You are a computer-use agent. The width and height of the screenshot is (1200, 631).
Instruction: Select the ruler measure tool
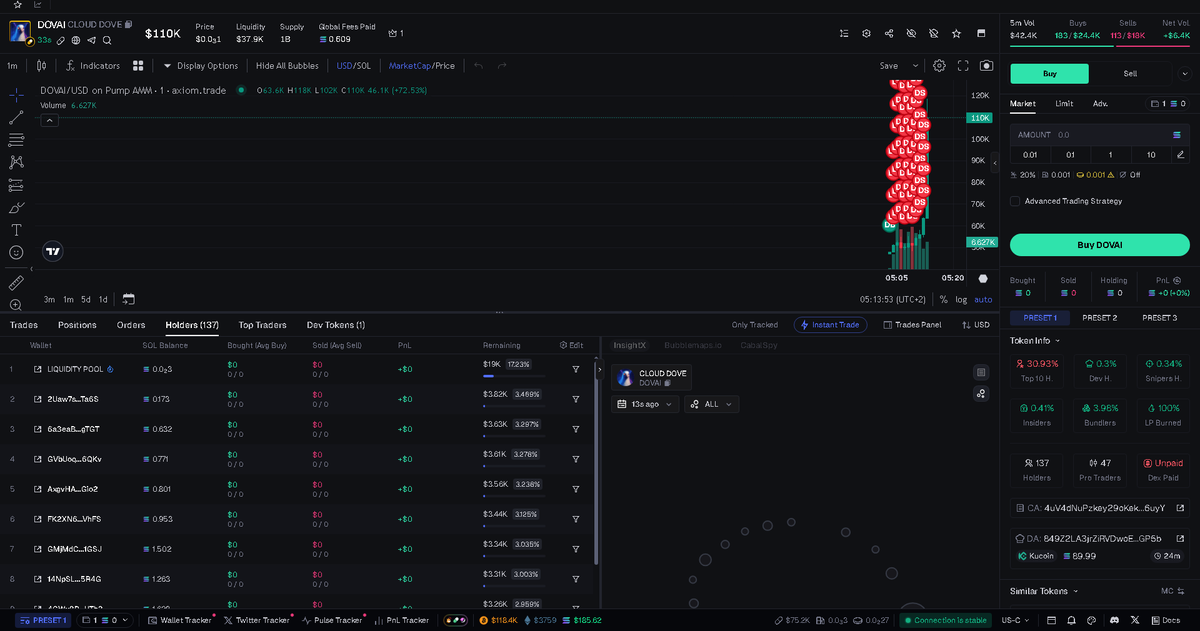[16, 283]
